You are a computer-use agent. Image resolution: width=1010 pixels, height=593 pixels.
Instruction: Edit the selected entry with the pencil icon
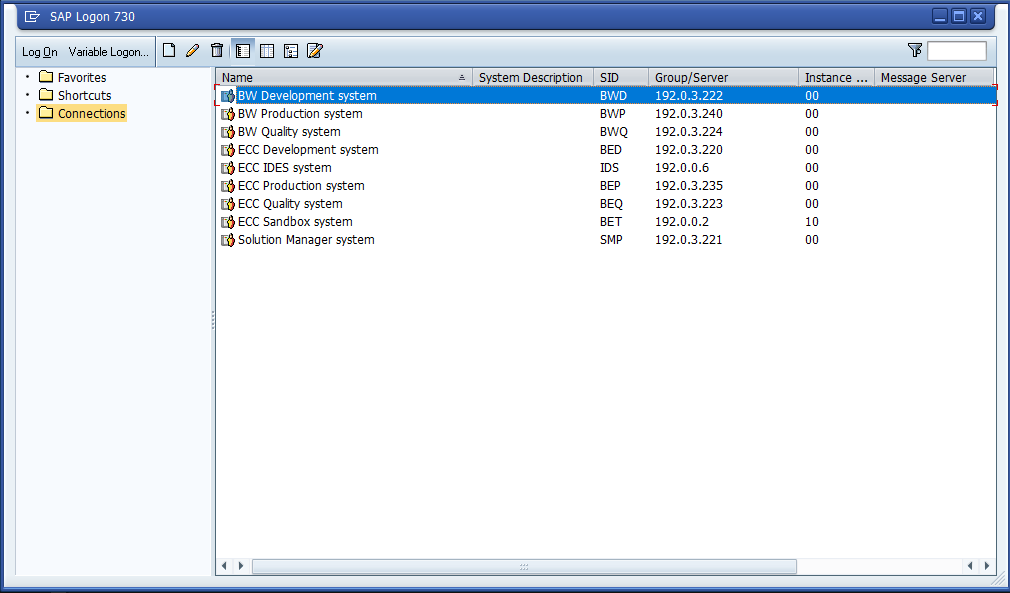(x=193, y=51)
